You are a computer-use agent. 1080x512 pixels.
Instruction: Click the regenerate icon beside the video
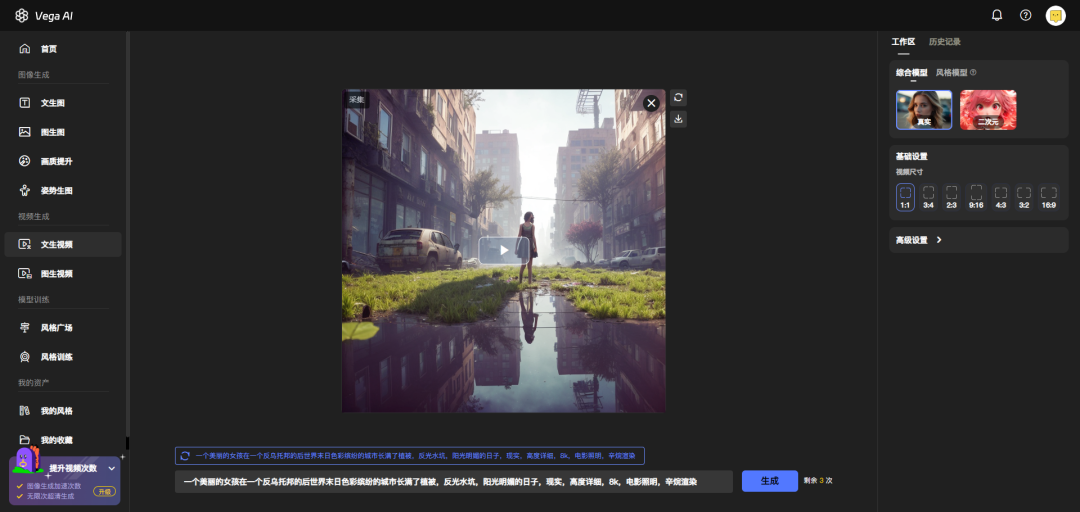(679, 97)
